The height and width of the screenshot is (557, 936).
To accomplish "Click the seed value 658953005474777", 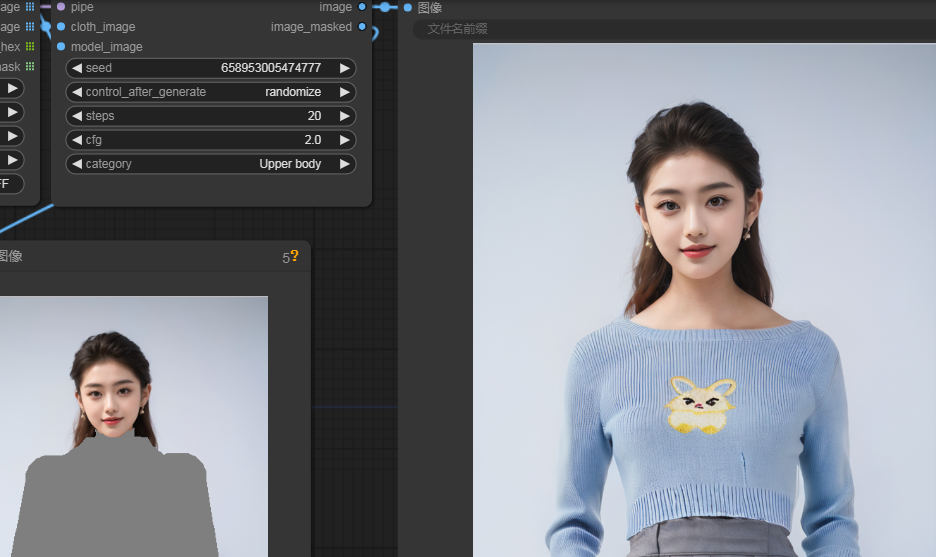I will (271, 68).
